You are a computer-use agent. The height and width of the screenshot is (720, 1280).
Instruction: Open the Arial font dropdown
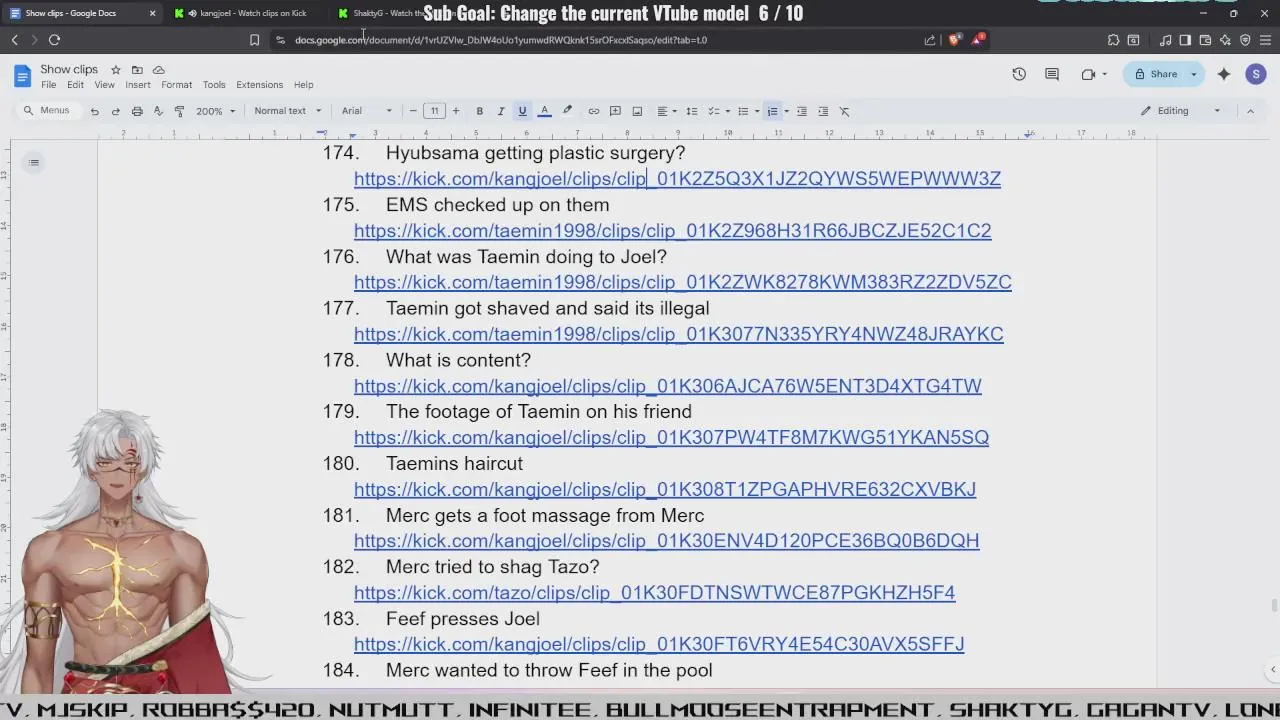pos(367,111)
